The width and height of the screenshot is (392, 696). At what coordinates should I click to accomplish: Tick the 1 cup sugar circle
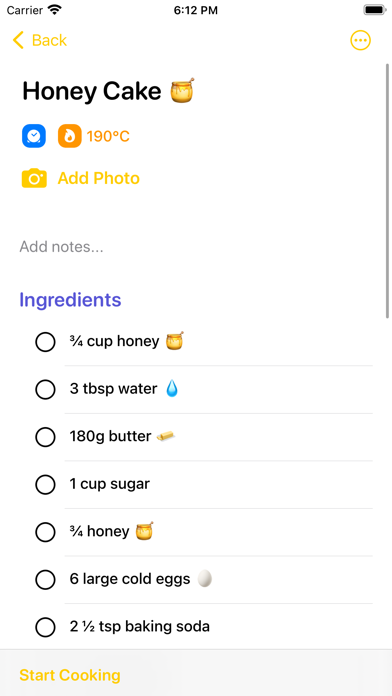click(x=45, y=485)
